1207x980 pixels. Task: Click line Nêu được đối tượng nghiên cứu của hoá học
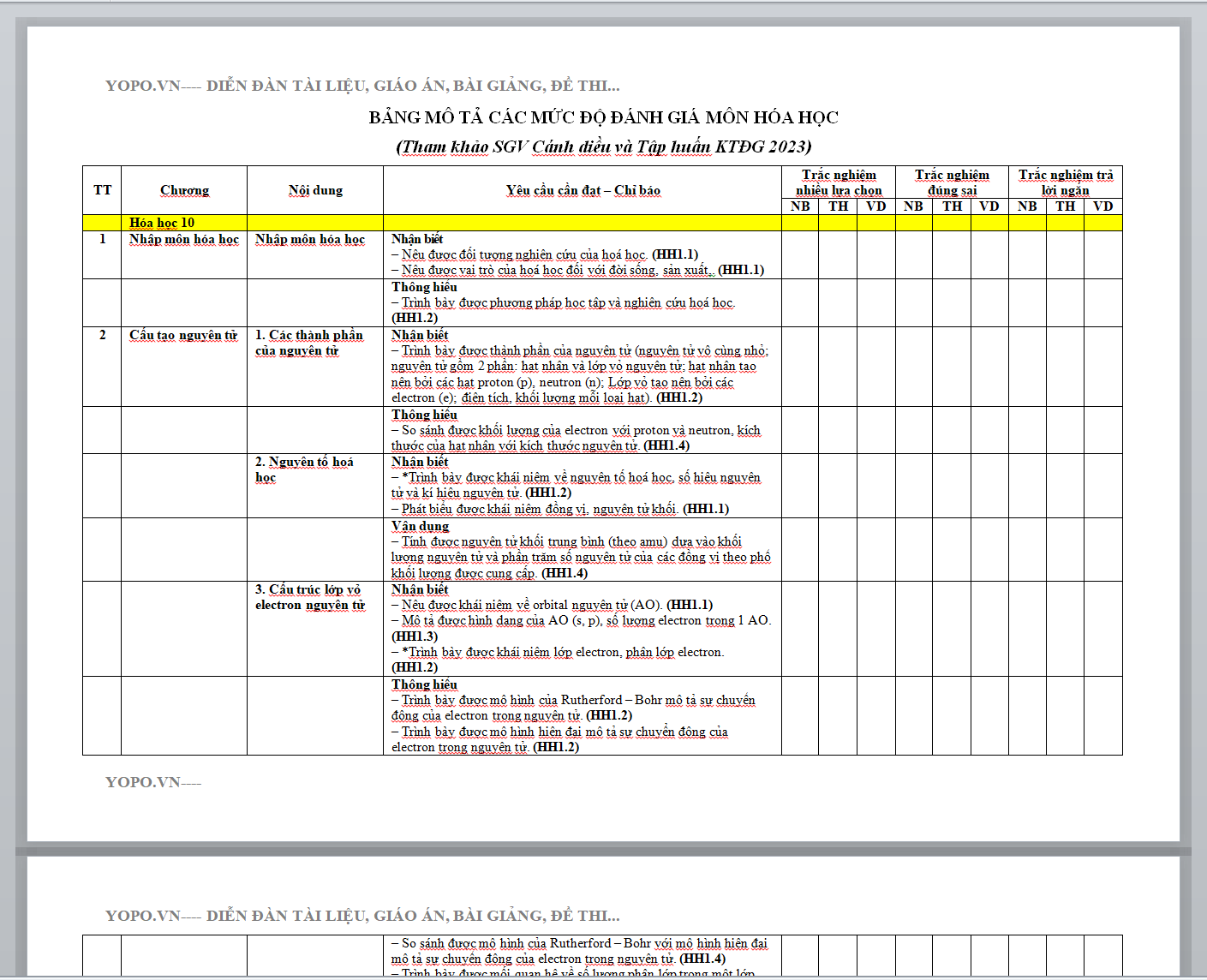pyautogui.click(x=545, y=254)
